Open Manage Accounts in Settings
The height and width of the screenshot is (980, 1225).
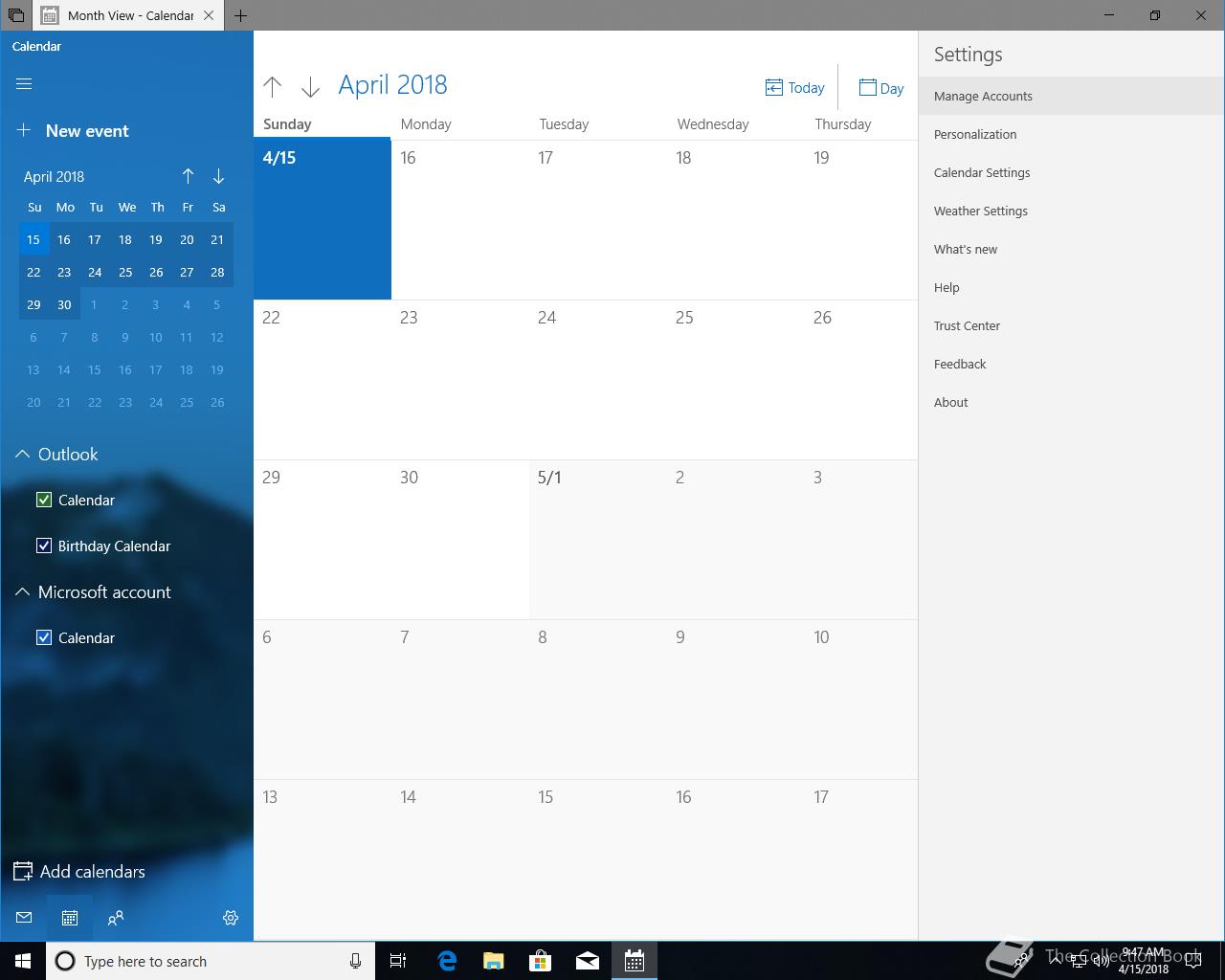click(x=1072, y=96)
